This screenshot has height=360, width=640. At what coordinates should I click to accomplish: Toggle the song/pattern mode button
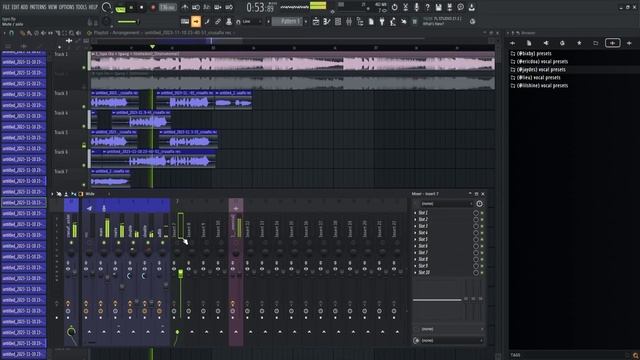(120, 8)
